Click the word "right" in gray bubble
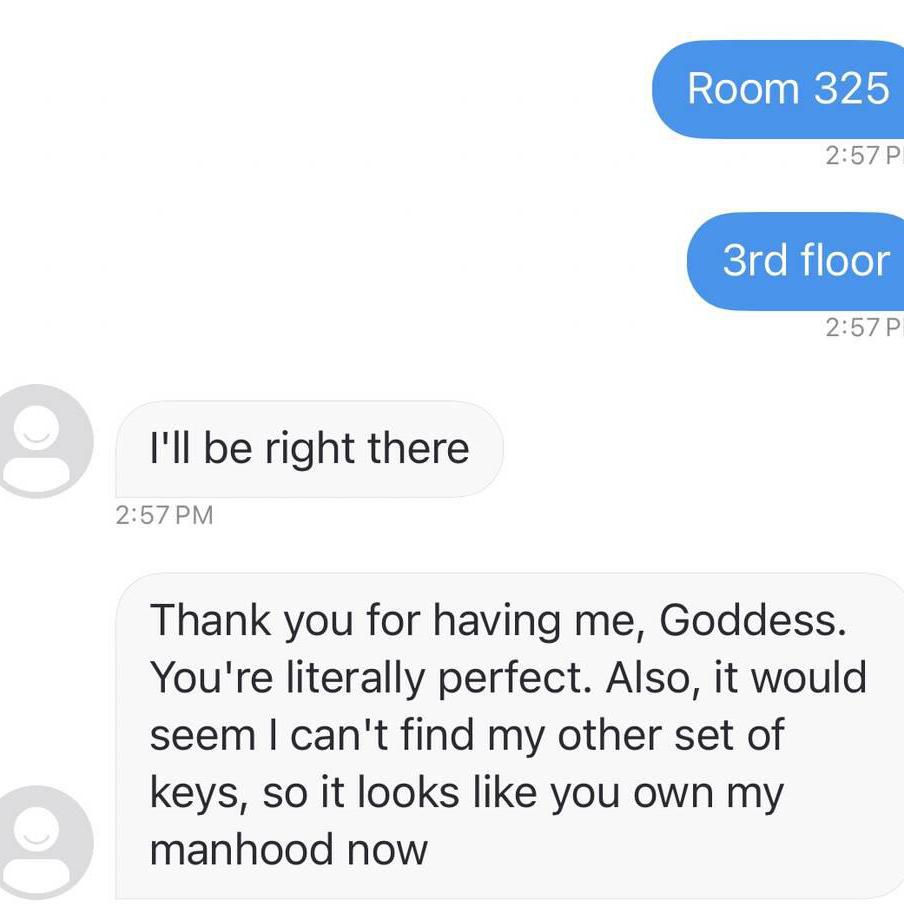The image size is (904, 904). point(310,450)
